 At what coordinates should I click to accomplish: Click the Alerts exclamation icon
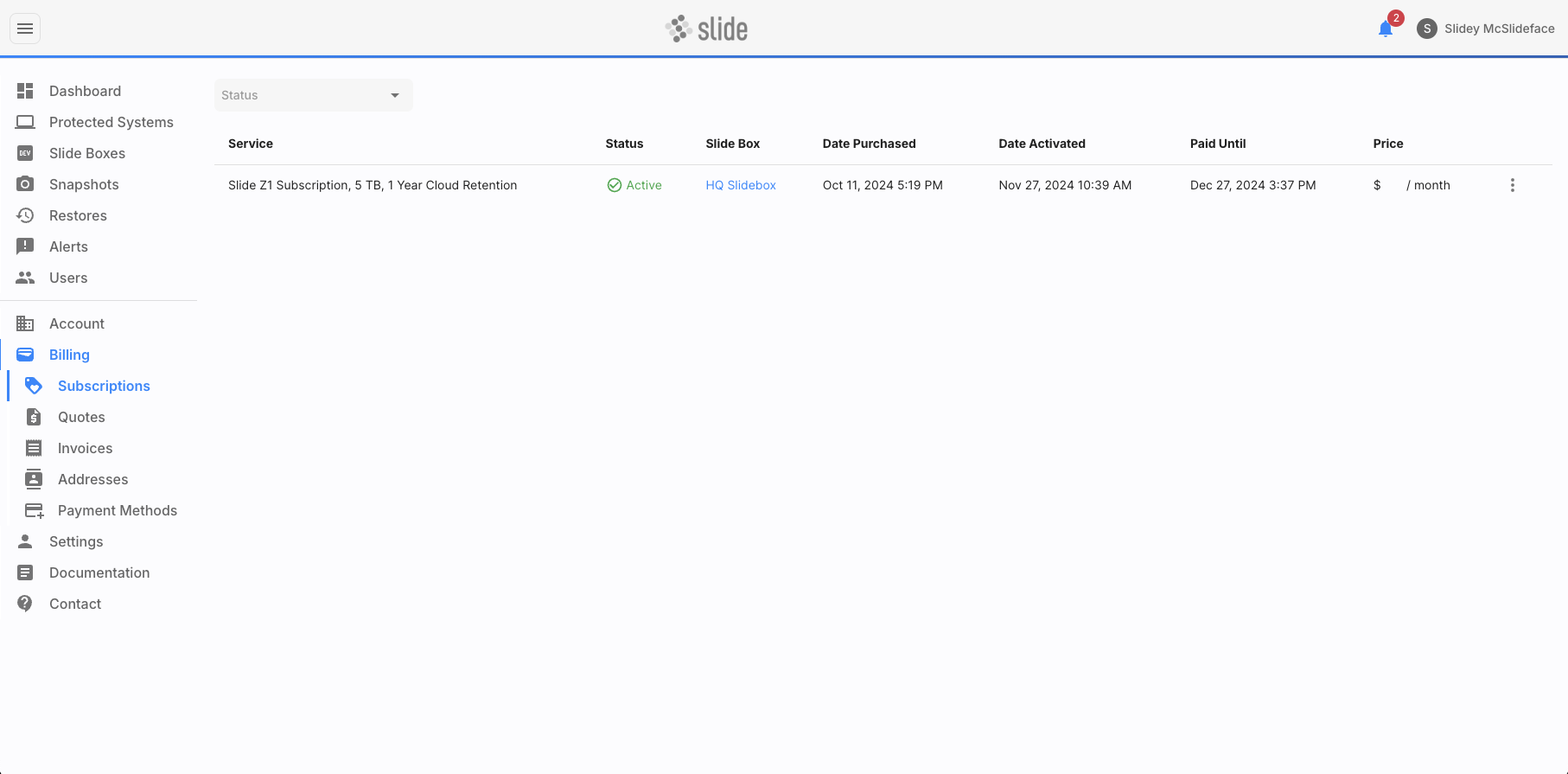click(25, 246)
